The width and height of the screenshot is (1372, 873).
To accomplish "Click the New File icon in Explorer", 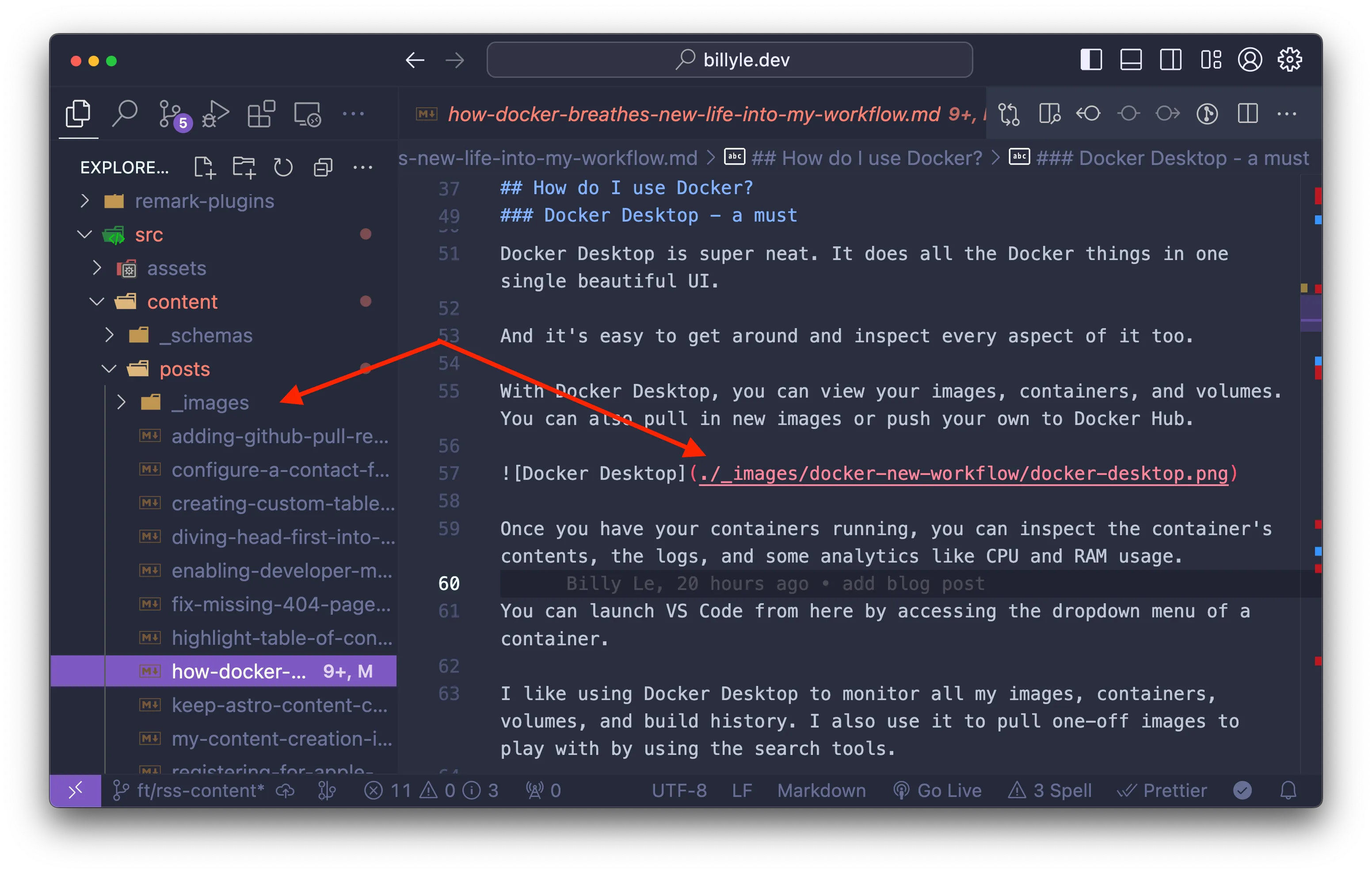I will point(204,167).
